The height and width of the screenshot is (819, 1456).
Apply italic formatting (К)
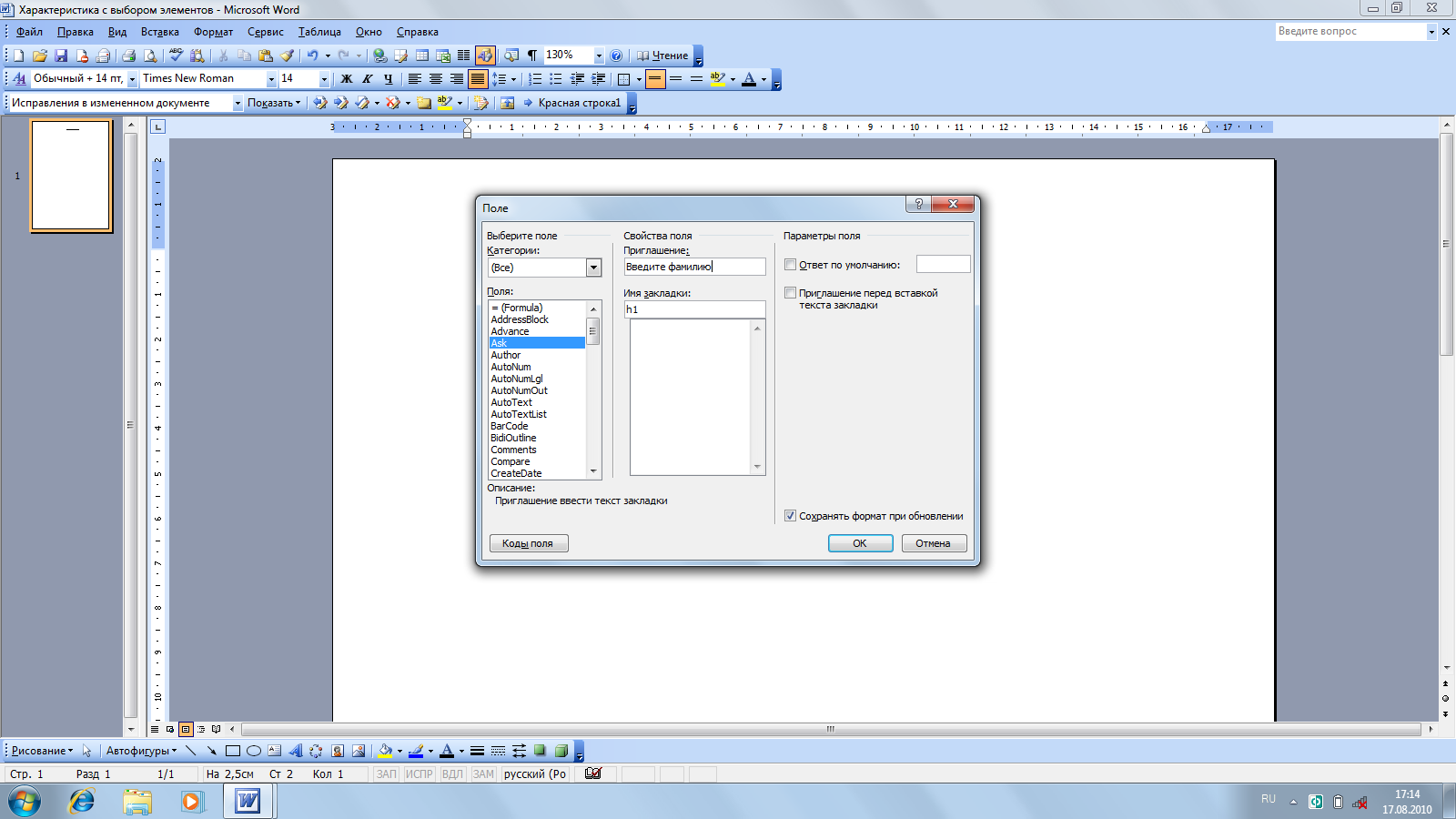(367, 79)
